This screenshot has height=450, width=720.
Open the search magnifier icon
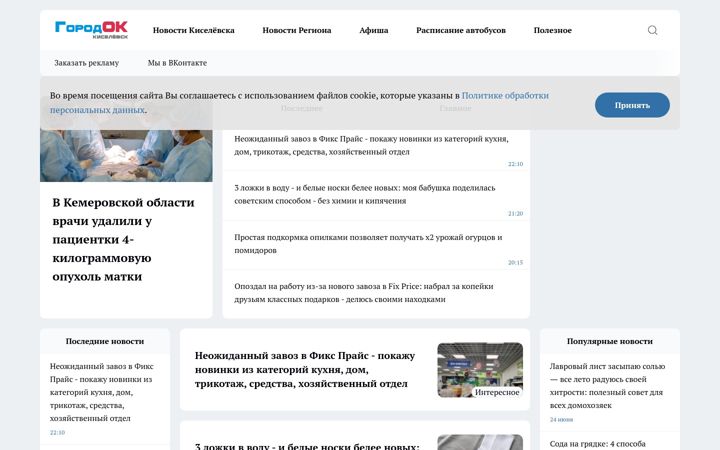click(652, 30)
